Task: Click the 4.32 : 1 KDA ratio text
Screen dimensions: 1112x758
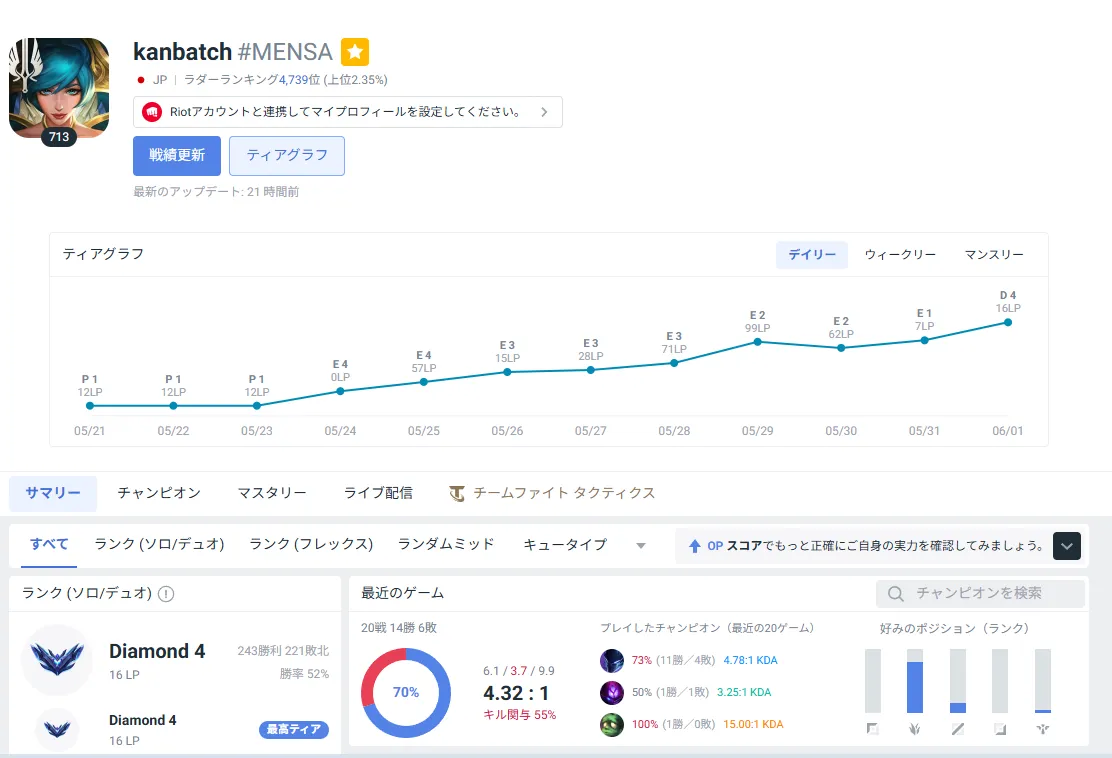Action: [x=516, y=693]
